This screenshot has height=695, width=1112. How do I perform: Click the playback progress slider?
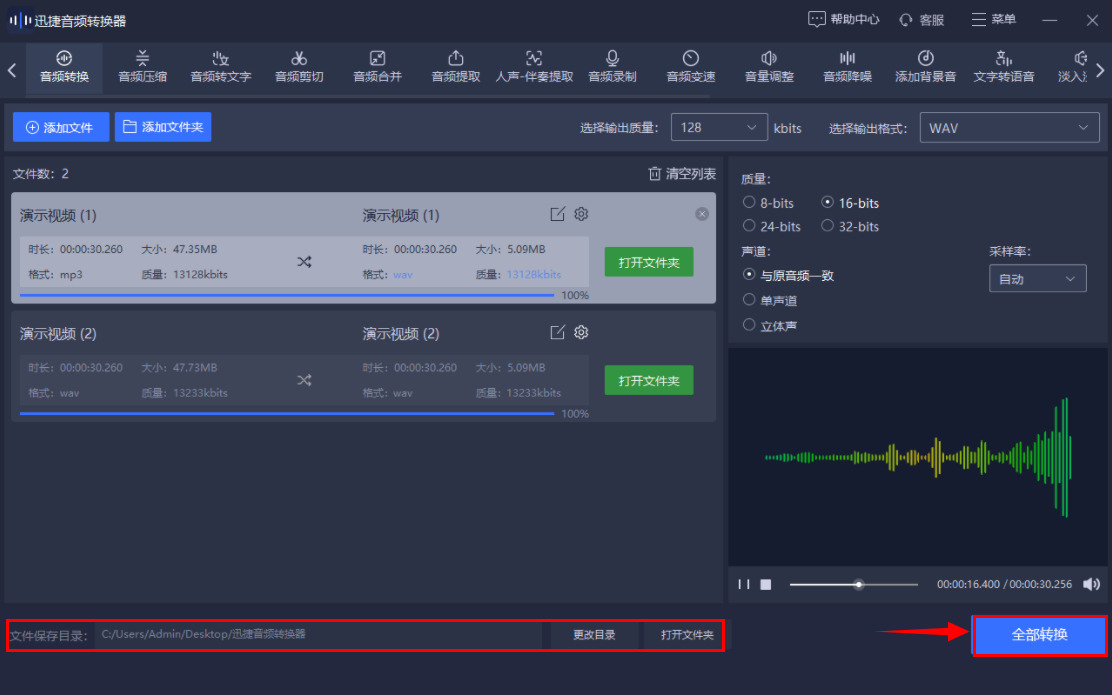tap(854, 584)
